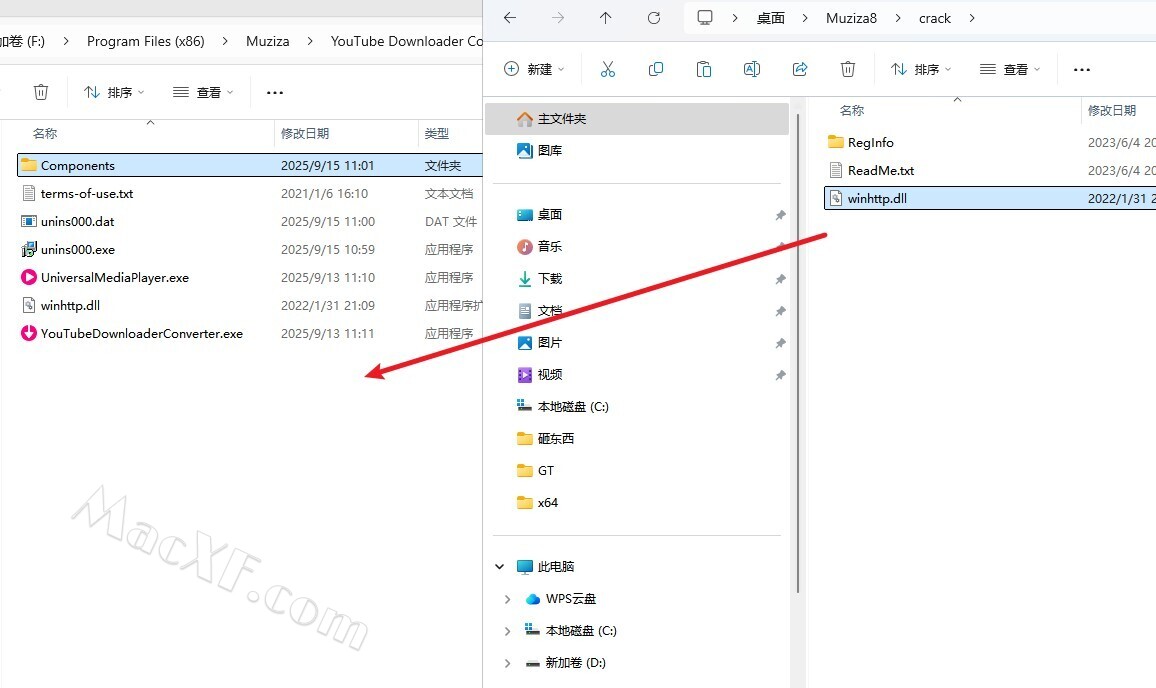Expand 本地磁盘 (C:) under 此电脑

click(x=507, y=630)
